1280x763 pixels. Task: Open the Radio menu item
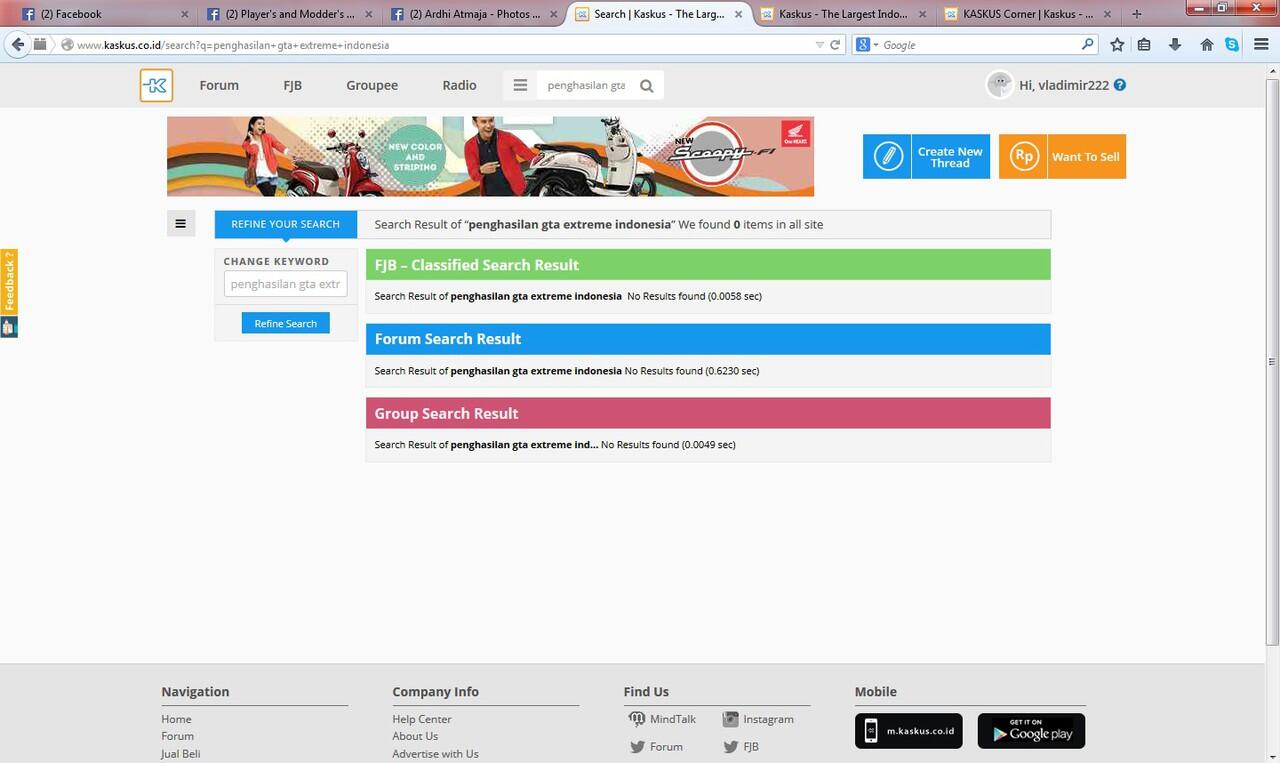pyautogui.click(x=459, y=85)
